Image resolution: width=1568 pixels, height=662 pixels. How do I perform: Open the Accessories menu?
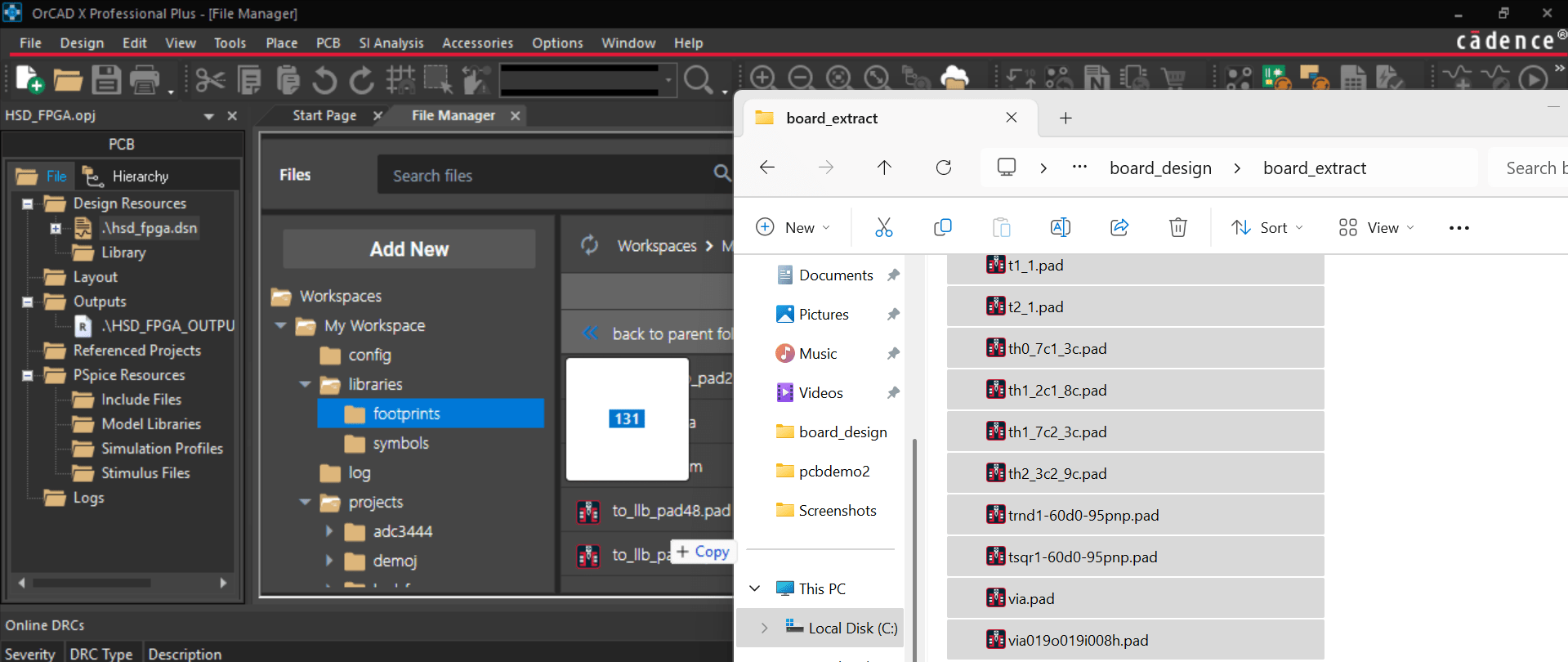tap(477, 42)
